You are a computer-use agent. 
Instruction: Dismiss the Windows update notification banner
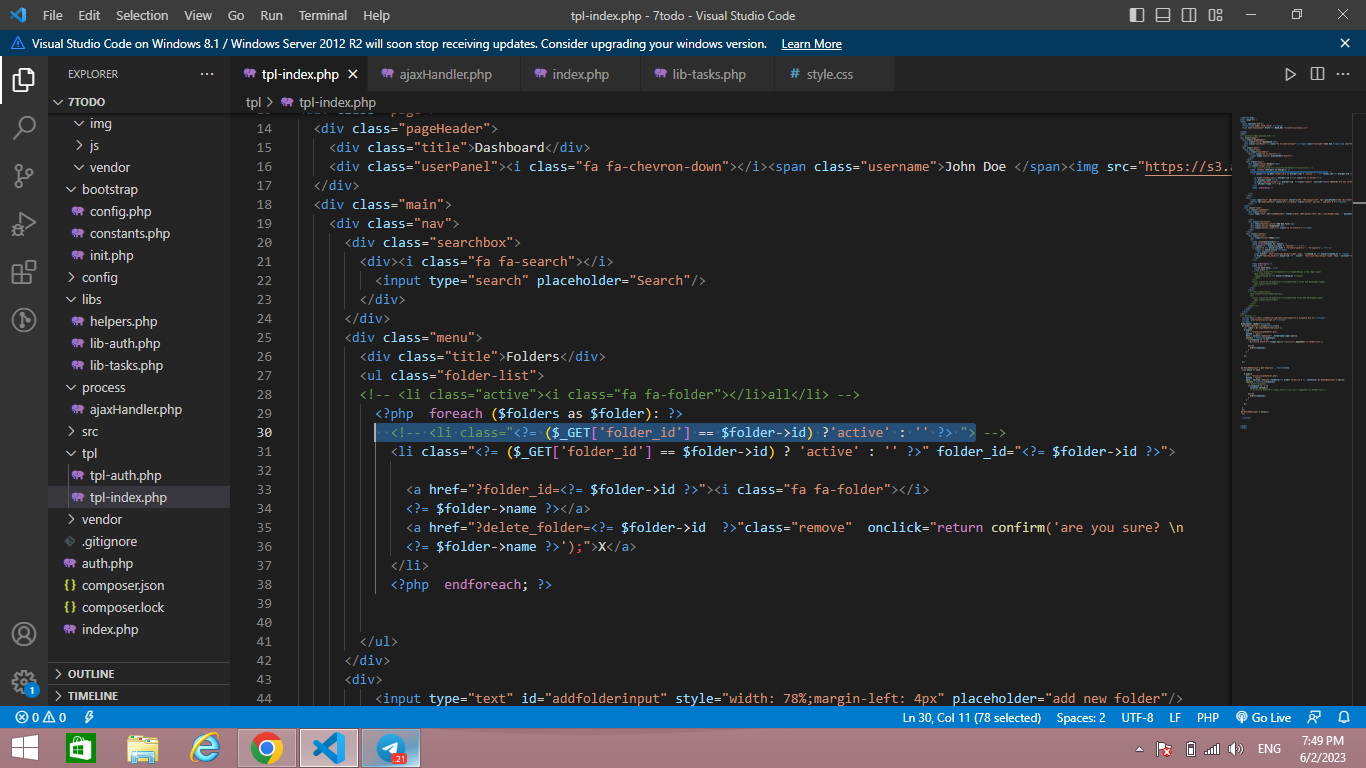tap(1345, 43)
